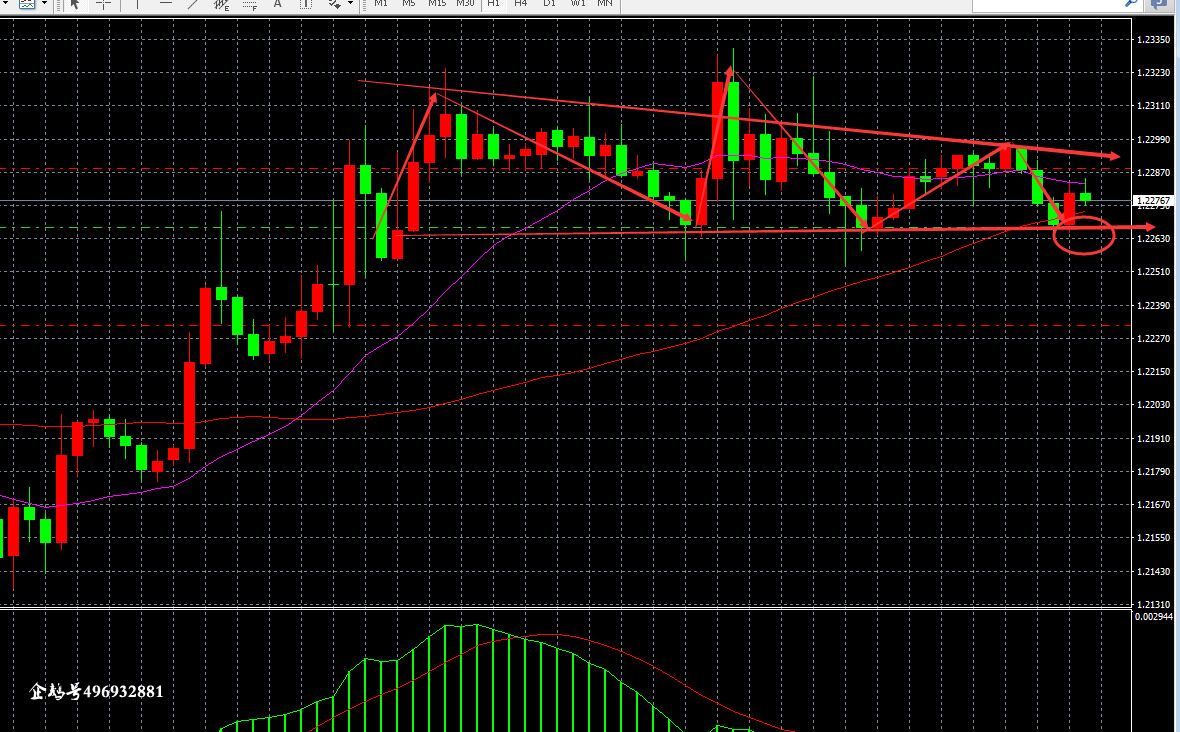Switch chart to MN timeframe
1180x732 pixels.
(605, 4)
